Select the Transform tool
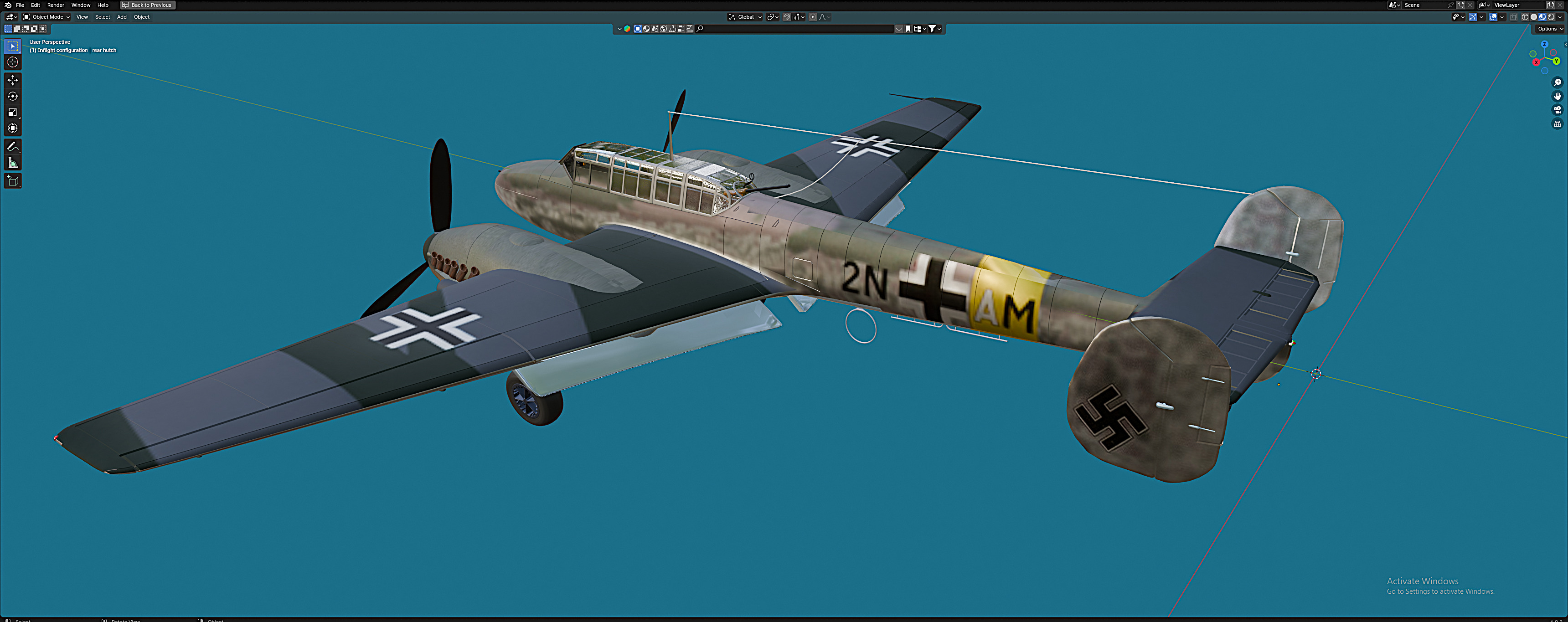Screen dimensions: 1568x622 click(13, 128)
